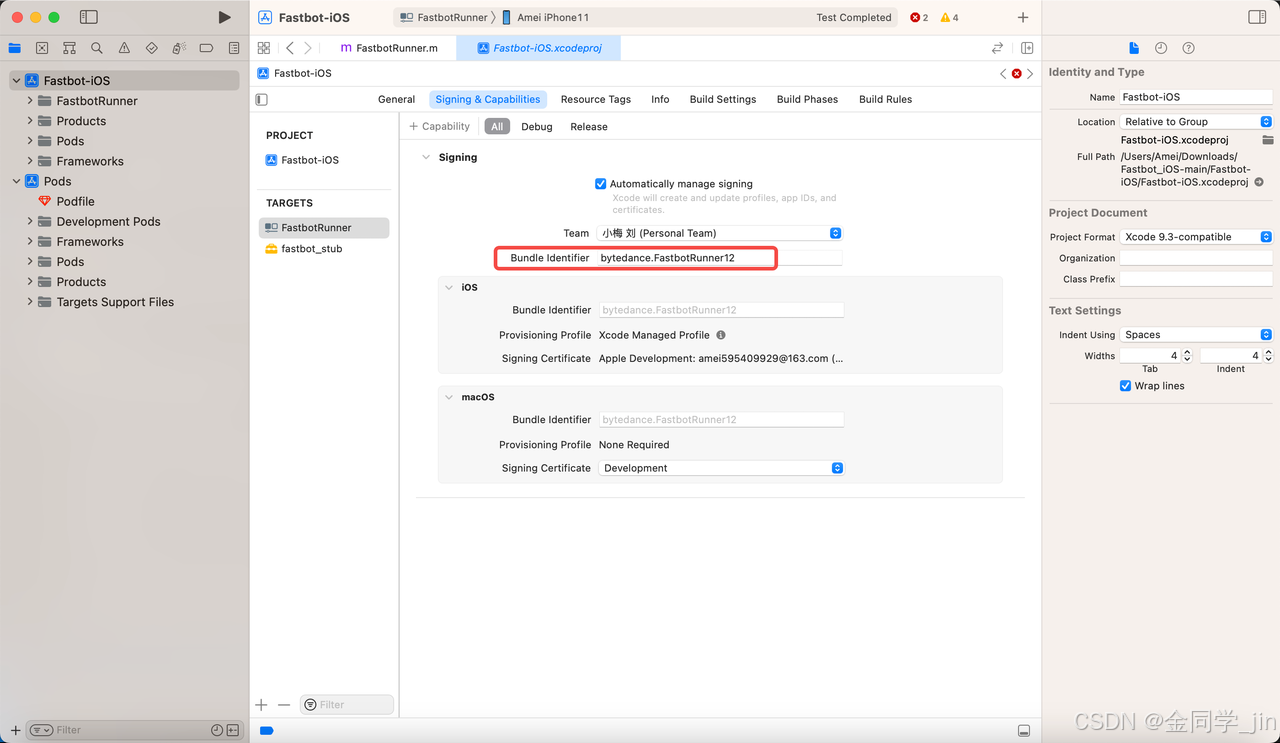Select the fastbot_stub target
The image size is (1280, 743).
click(x=312, y=249)
